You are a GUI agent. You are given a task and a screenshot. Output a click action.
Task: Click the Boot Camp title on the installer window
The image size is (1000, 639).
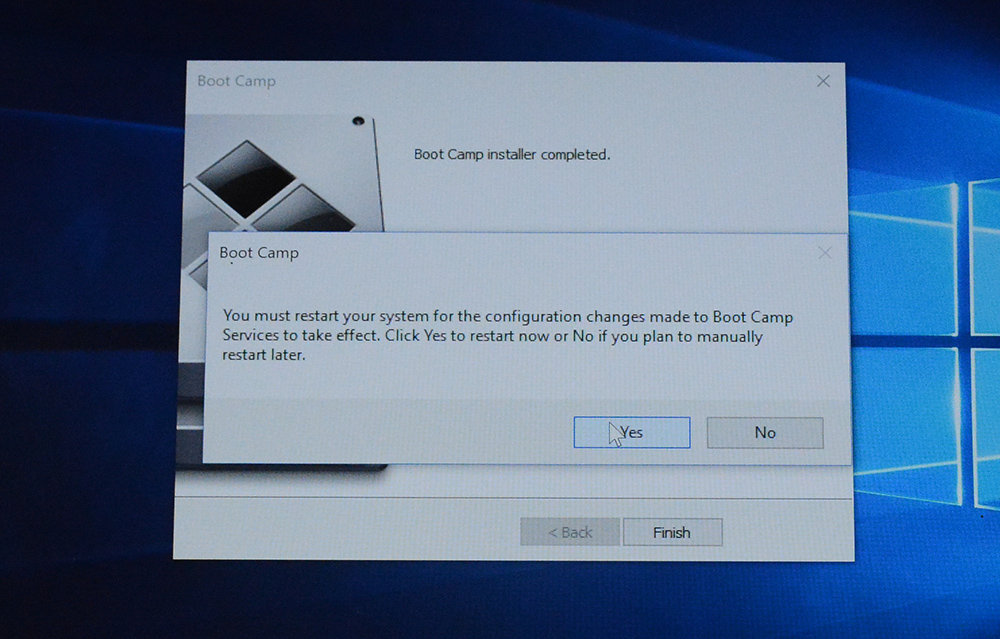click(x=237, y=81)
